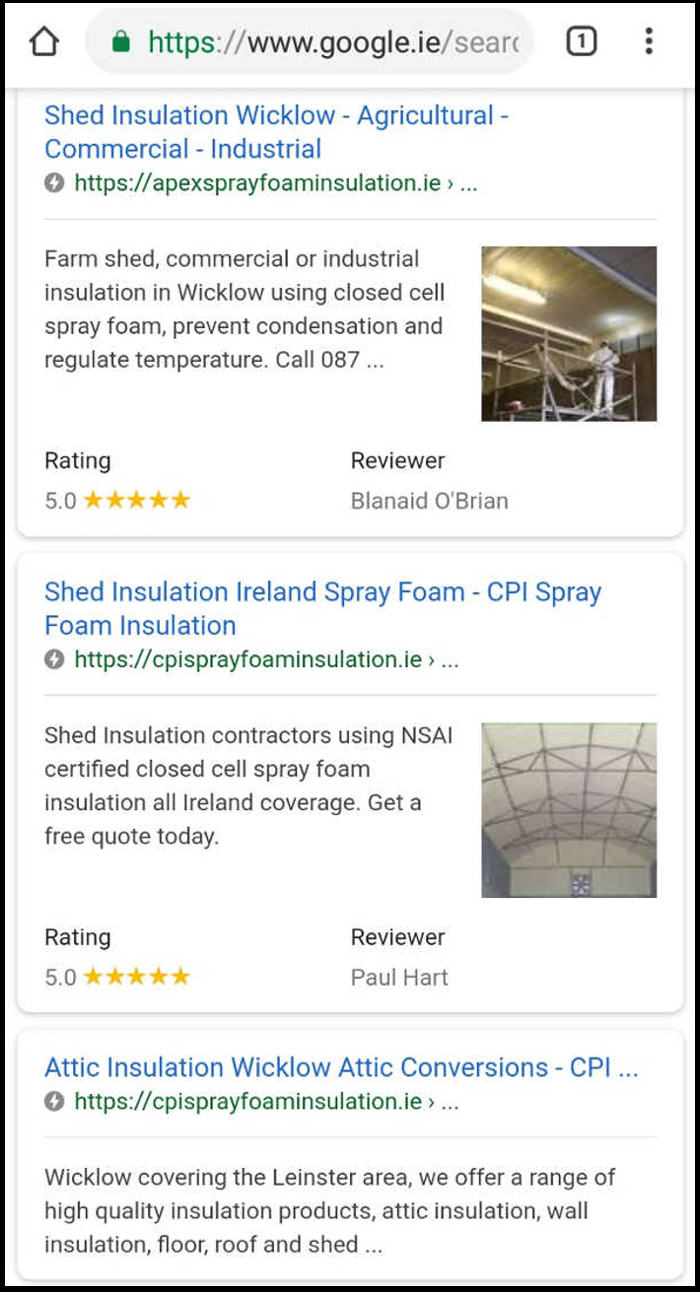Click AMP lightning icon beside apexsprayfoaminsulation.ie
The height and width of the screenshot is (1292, 700).
pyautogui.click(x=54, y=184)
